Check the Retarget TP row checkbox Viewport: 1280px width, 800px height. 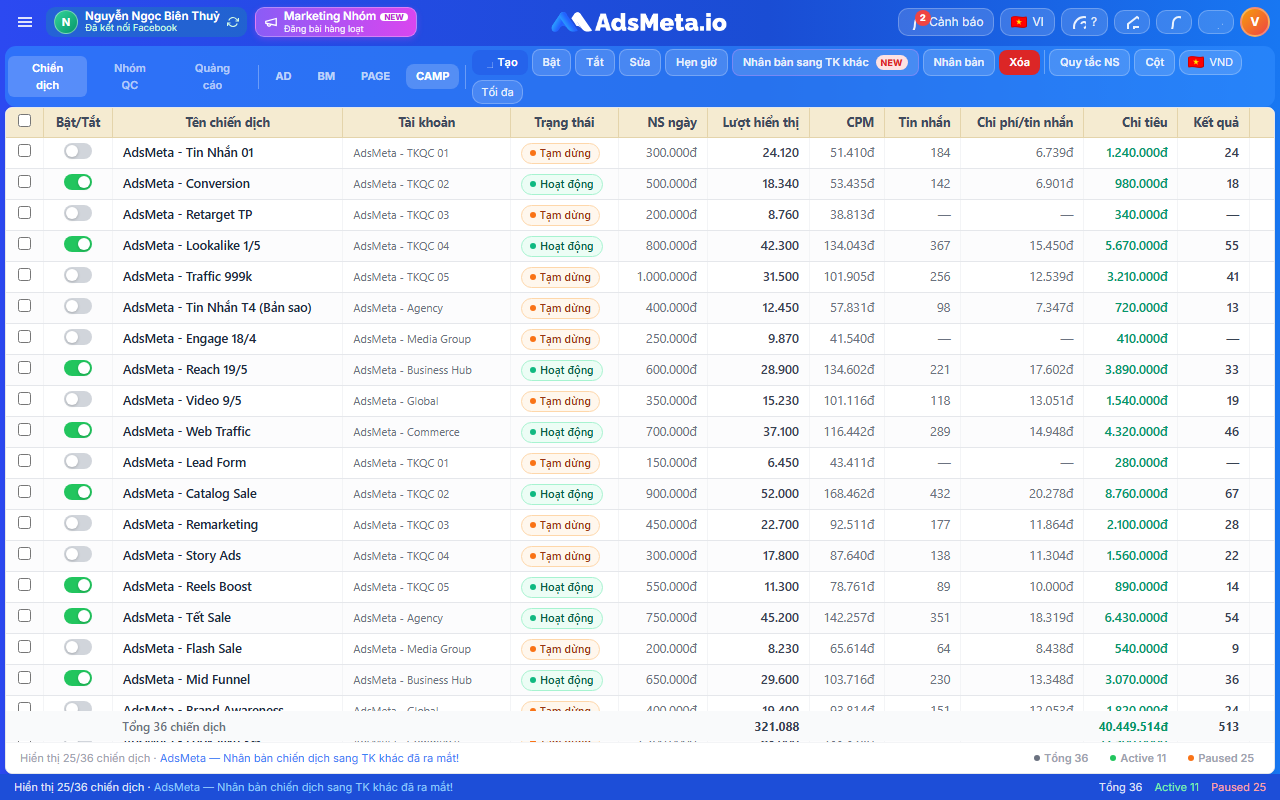tap(25, 213)
